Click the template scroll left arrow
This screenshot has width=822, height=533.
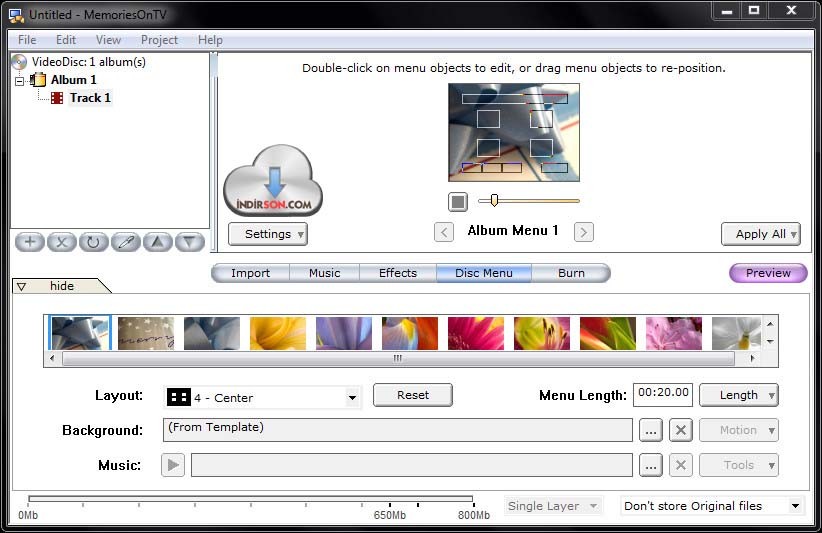point(51,359)
